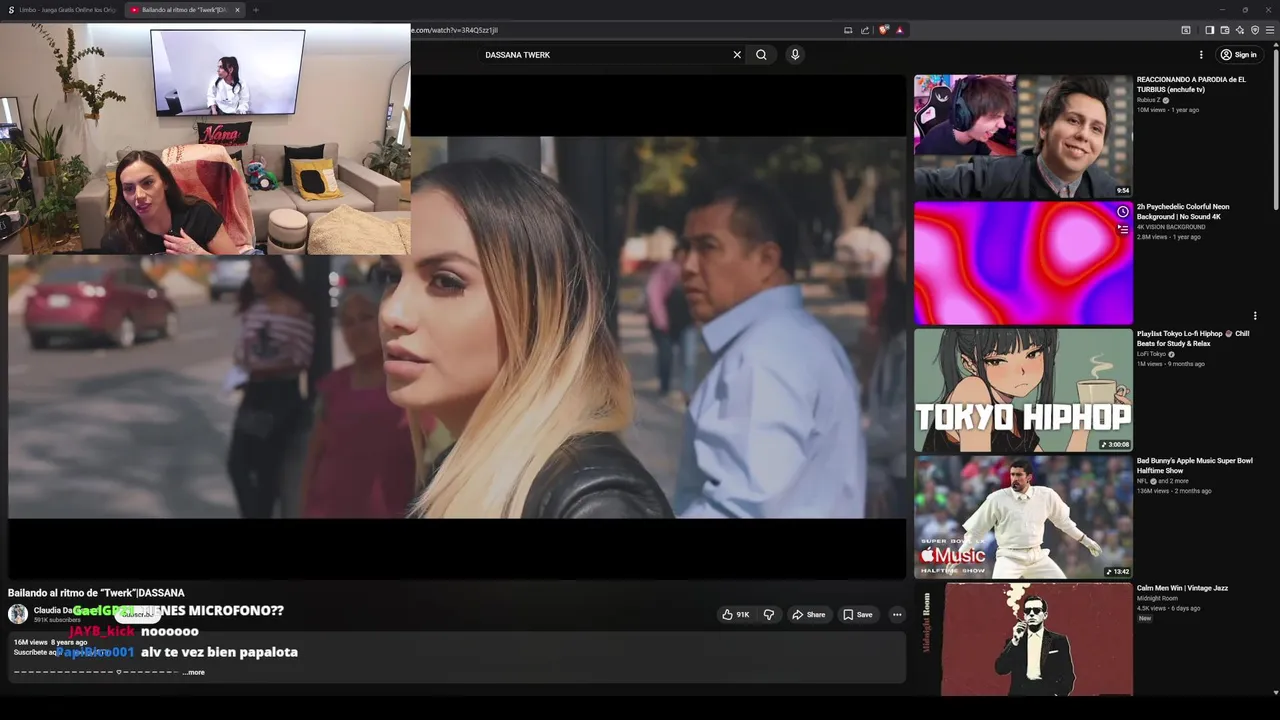
Task: Open Leo AI sparkle icon
Action: click(x=1240, y=30)
